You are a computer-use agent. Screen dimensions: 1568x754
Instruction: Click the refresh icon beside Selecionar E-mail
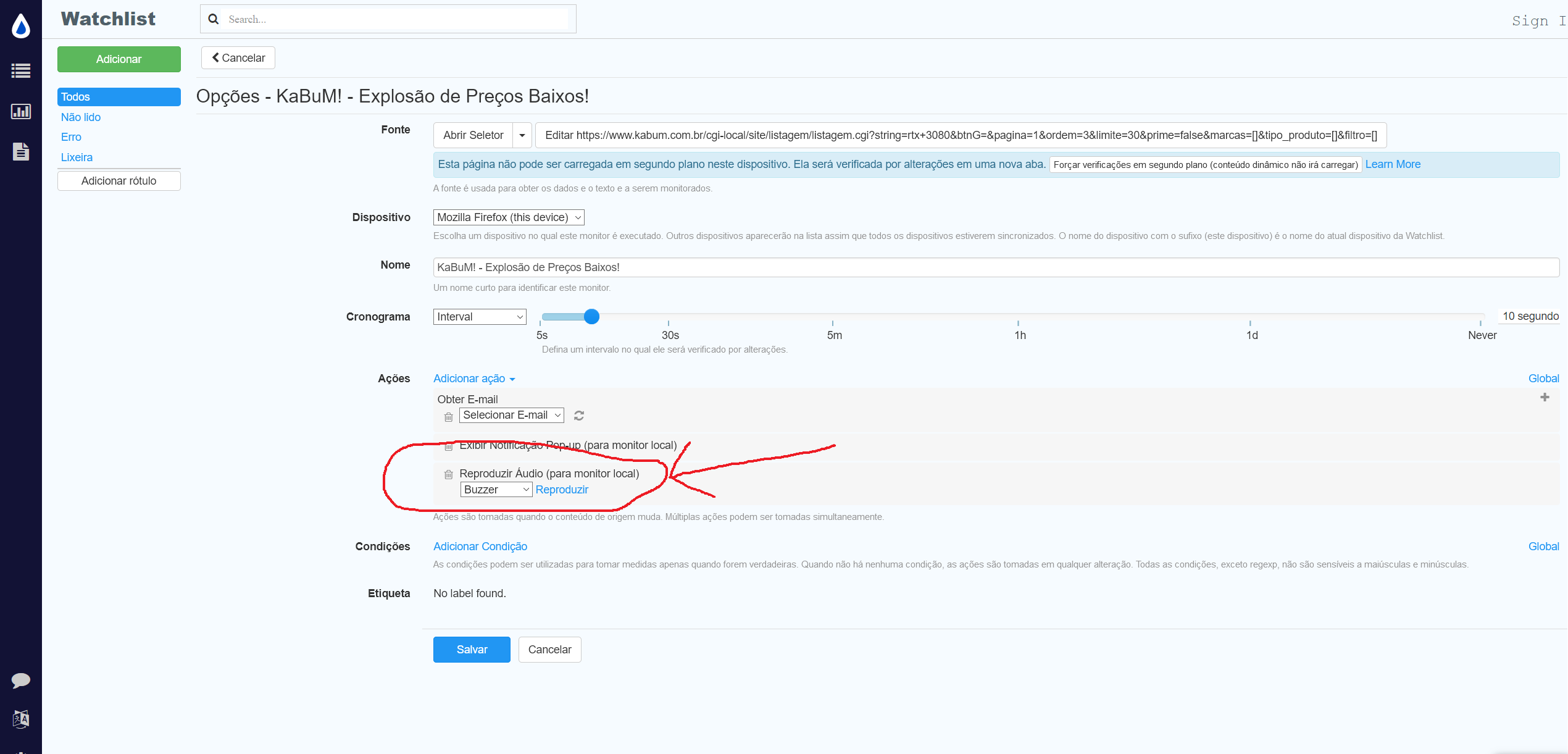(x=578, y=416)
